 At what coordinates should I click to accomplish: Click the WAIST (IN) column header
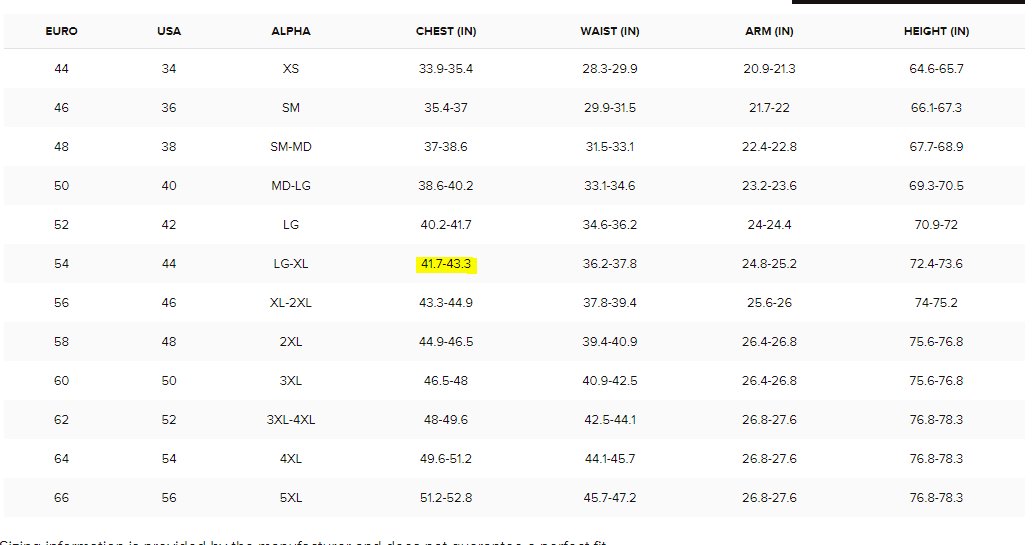click(610, 31)
